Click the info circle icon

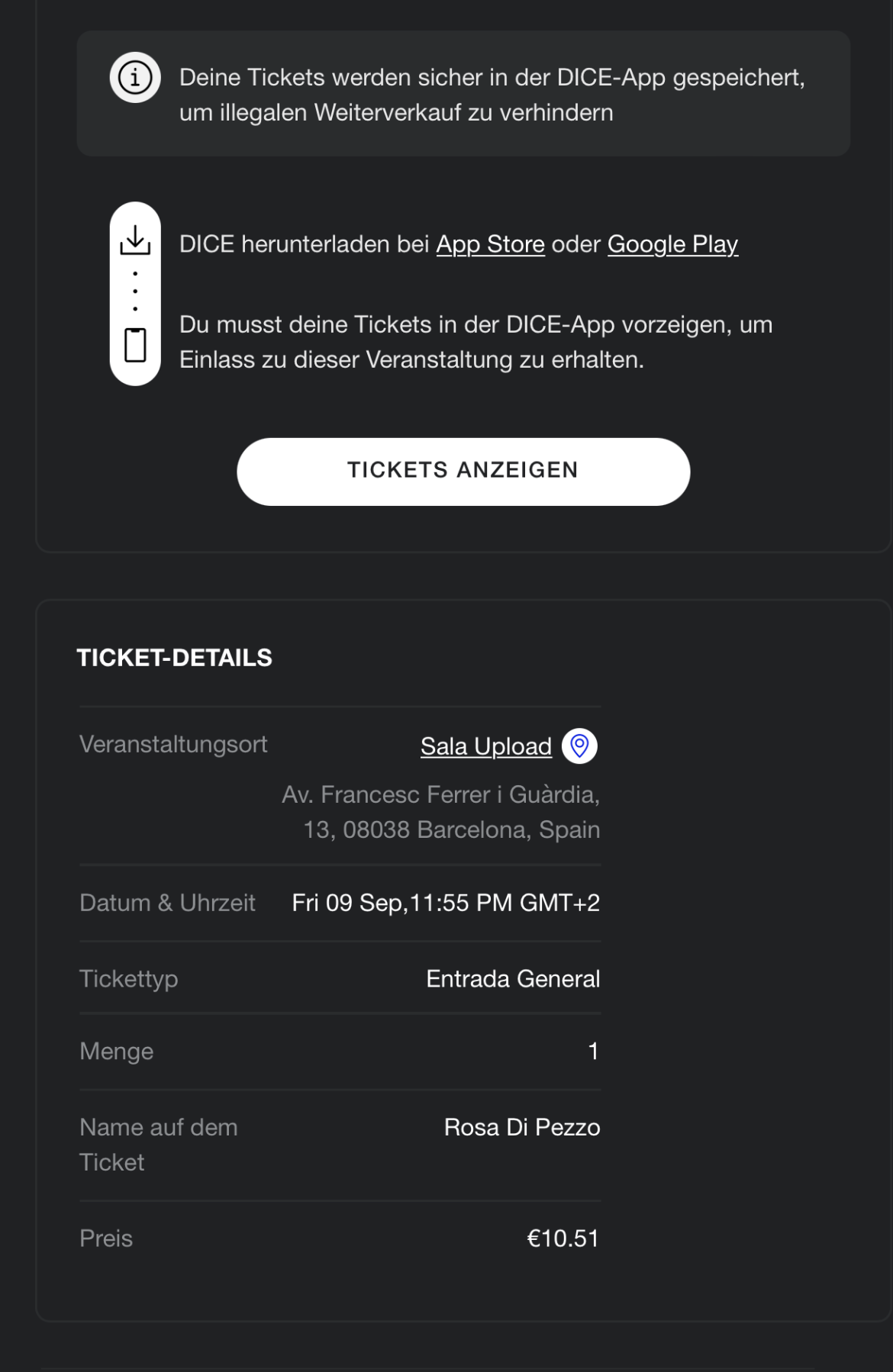[135, 78]
